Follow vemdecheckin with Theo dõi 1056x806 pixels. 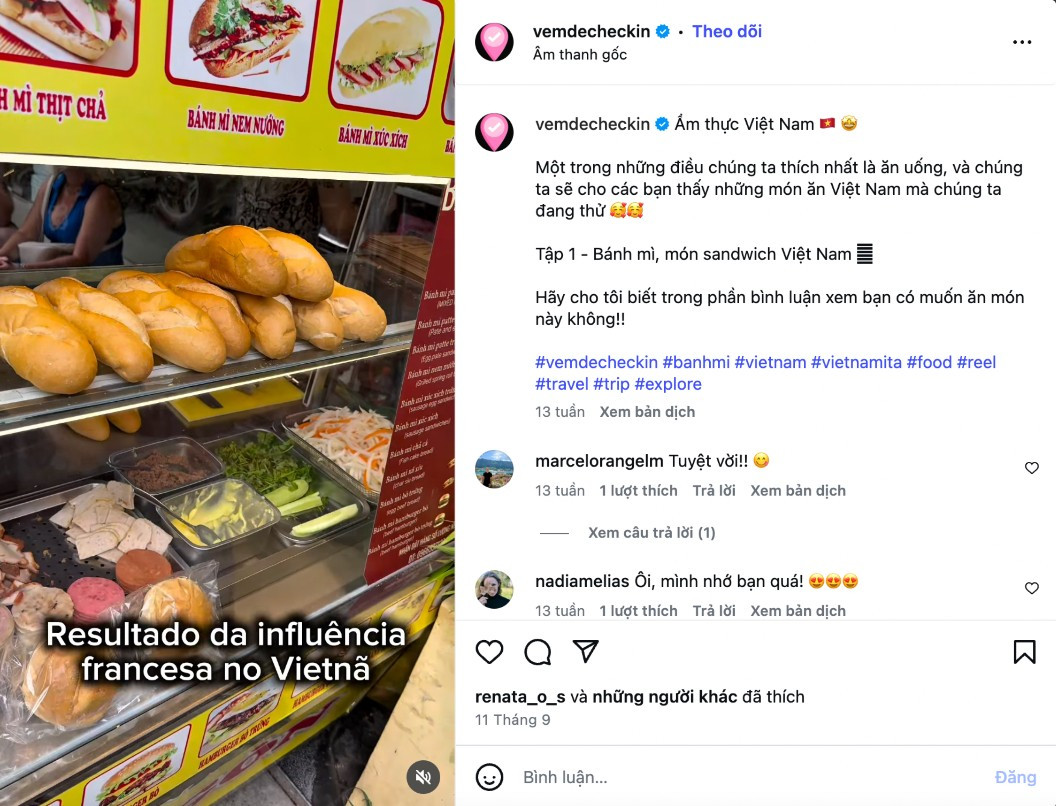727,32
